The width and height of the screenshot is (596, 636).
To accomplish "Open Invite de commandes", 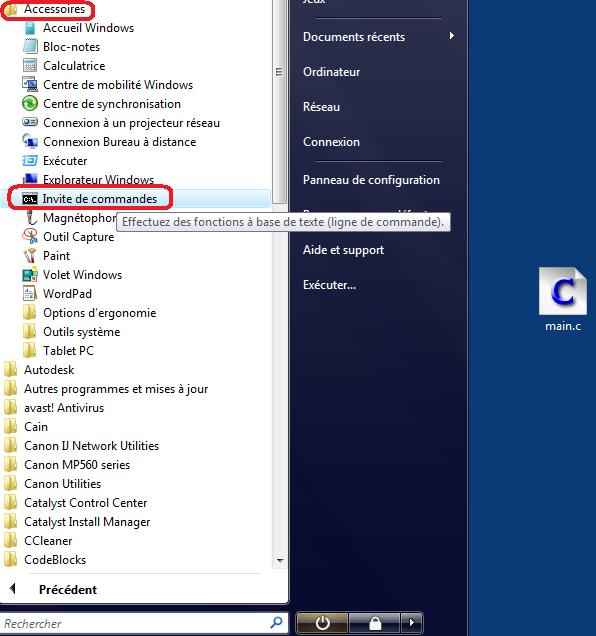I will coord(139,199).
